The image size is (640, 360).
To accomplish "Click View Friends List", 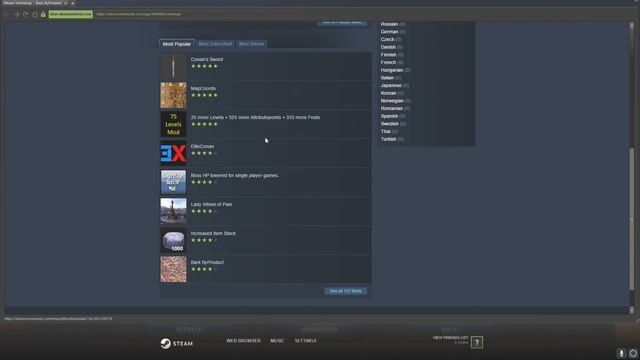I will [x=450, y=338].
